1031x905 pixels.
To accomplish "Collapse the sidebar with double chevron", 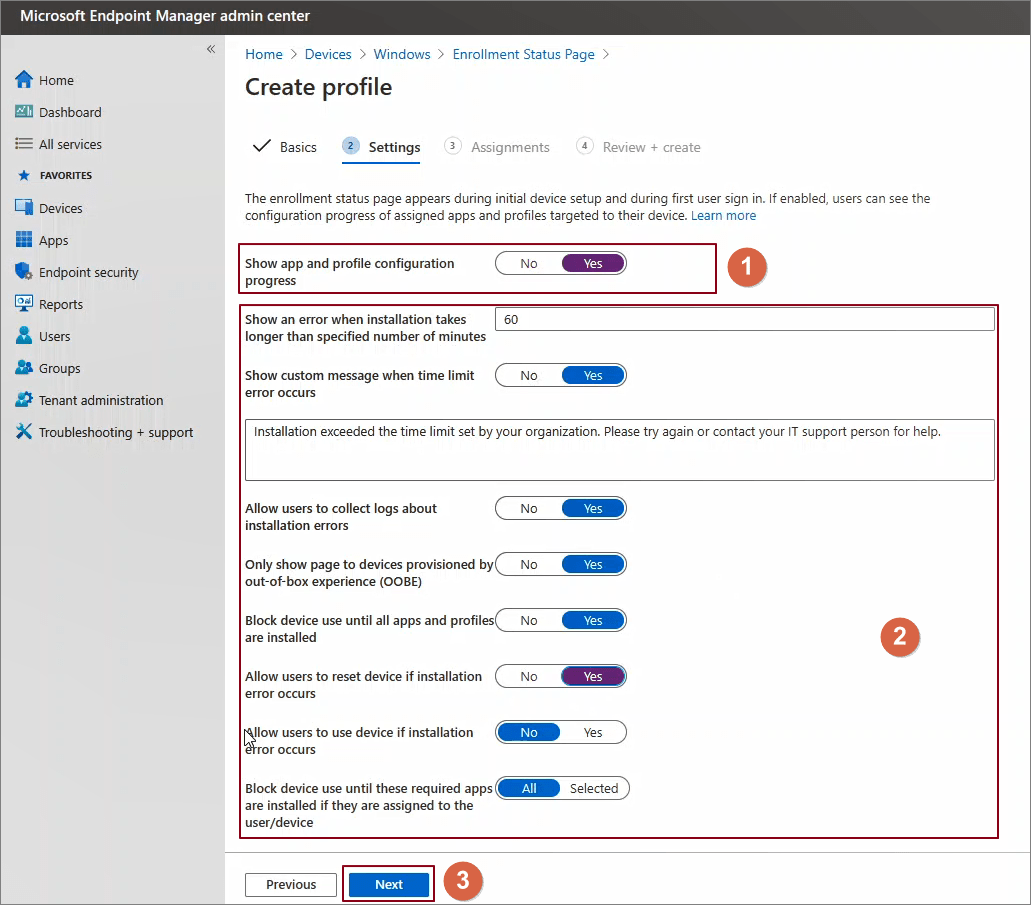I will [x=211, y=49].
